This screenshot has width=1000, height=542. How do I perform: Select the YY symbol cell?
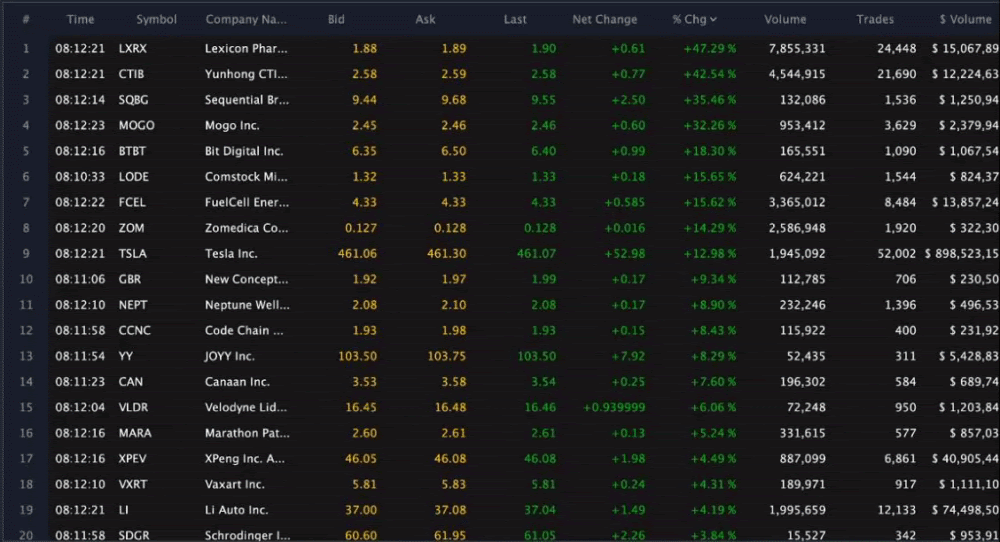tap(126, 356)
